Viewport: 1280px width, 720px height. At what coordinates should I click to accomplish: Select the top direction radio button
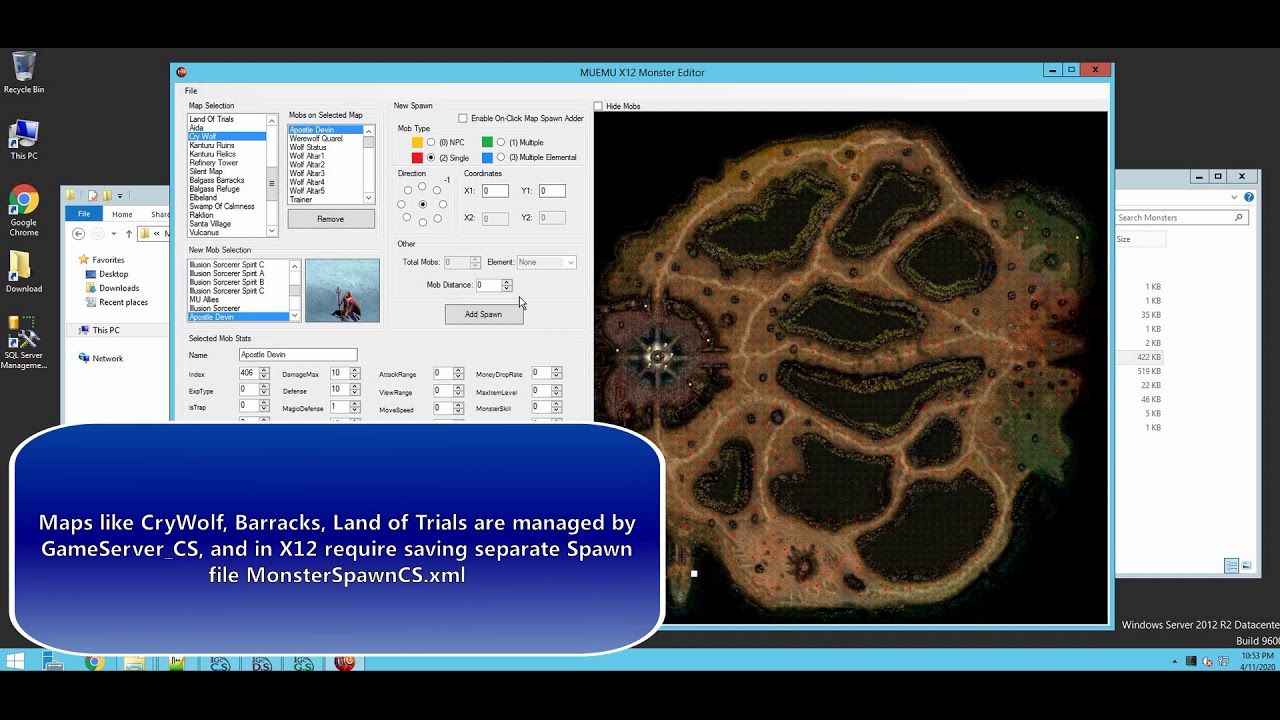(423, 186)
